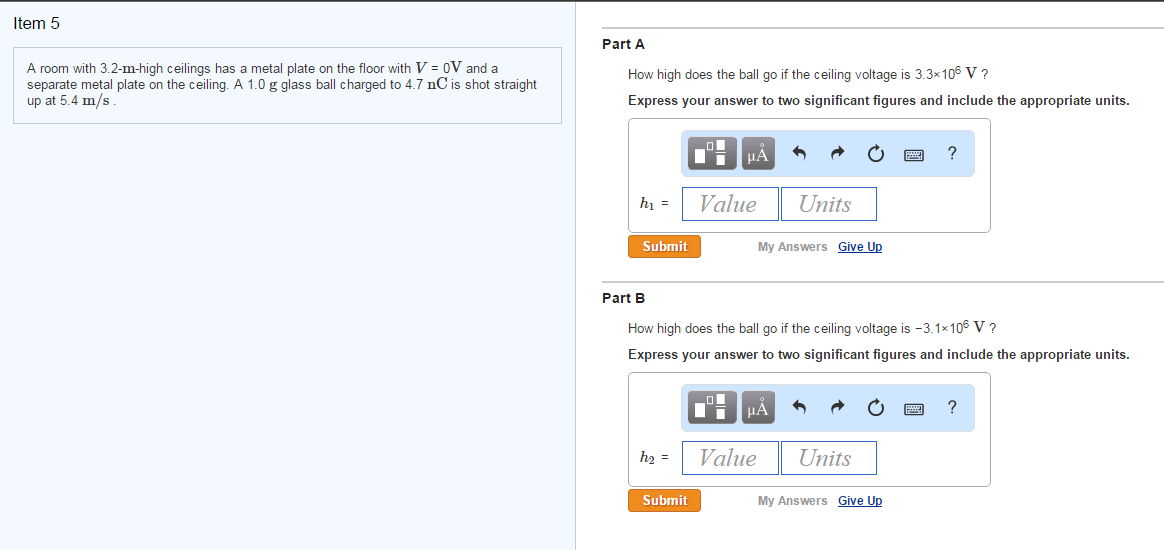Redo entry in Part A toolbar

[x=837, y=154]
